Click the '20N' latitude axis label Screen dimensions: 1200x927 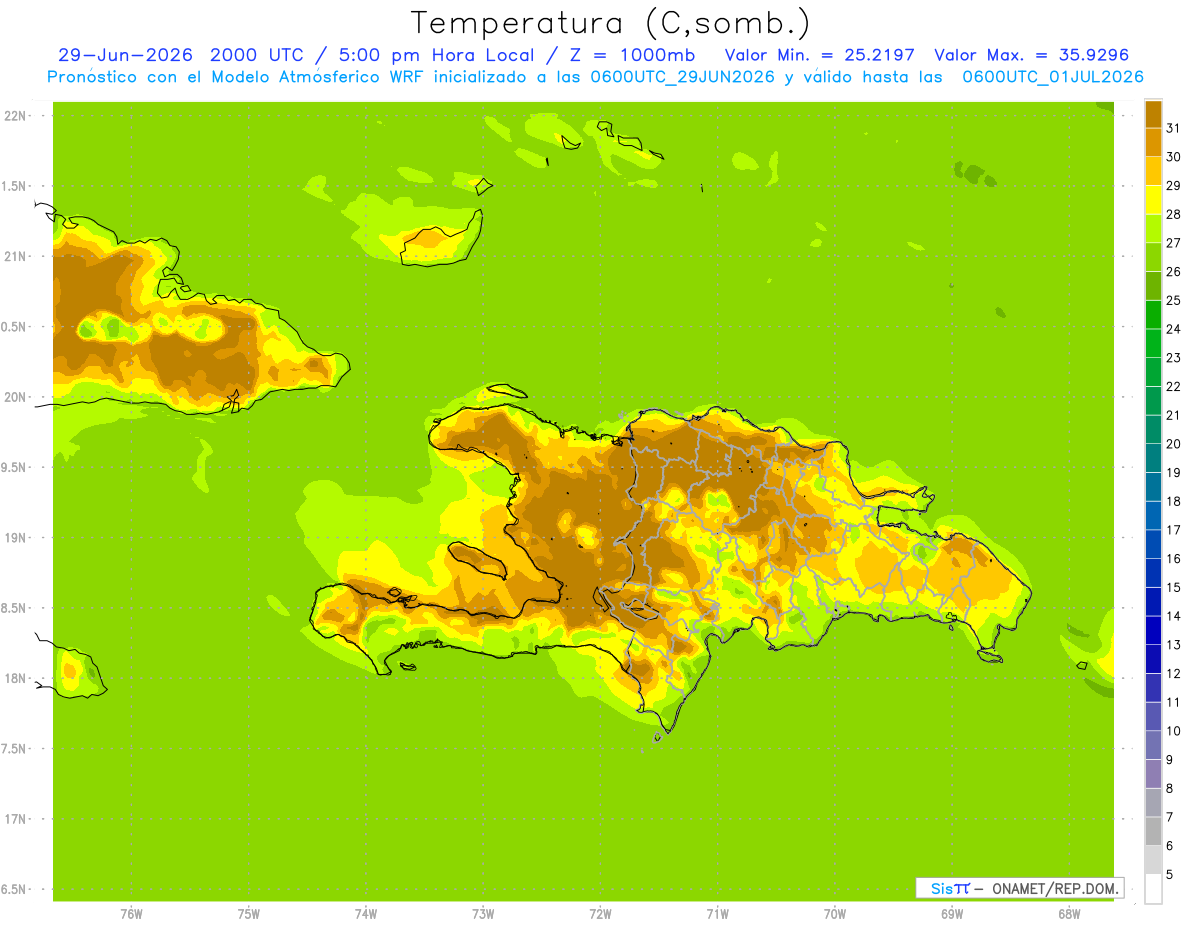17,397
